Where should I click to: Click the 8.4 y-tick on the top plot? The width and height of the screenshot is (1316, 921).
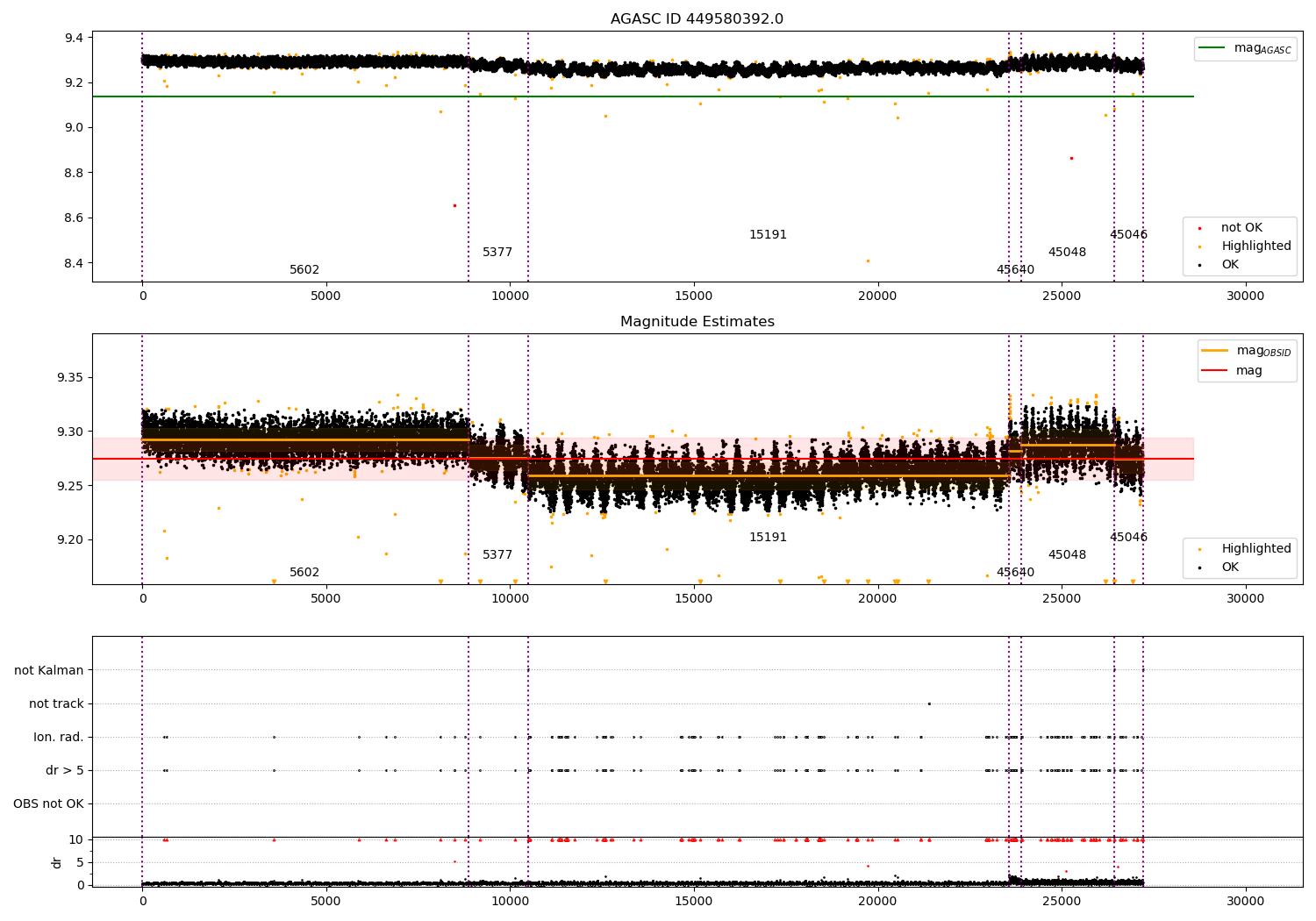[x=75, y=263]
